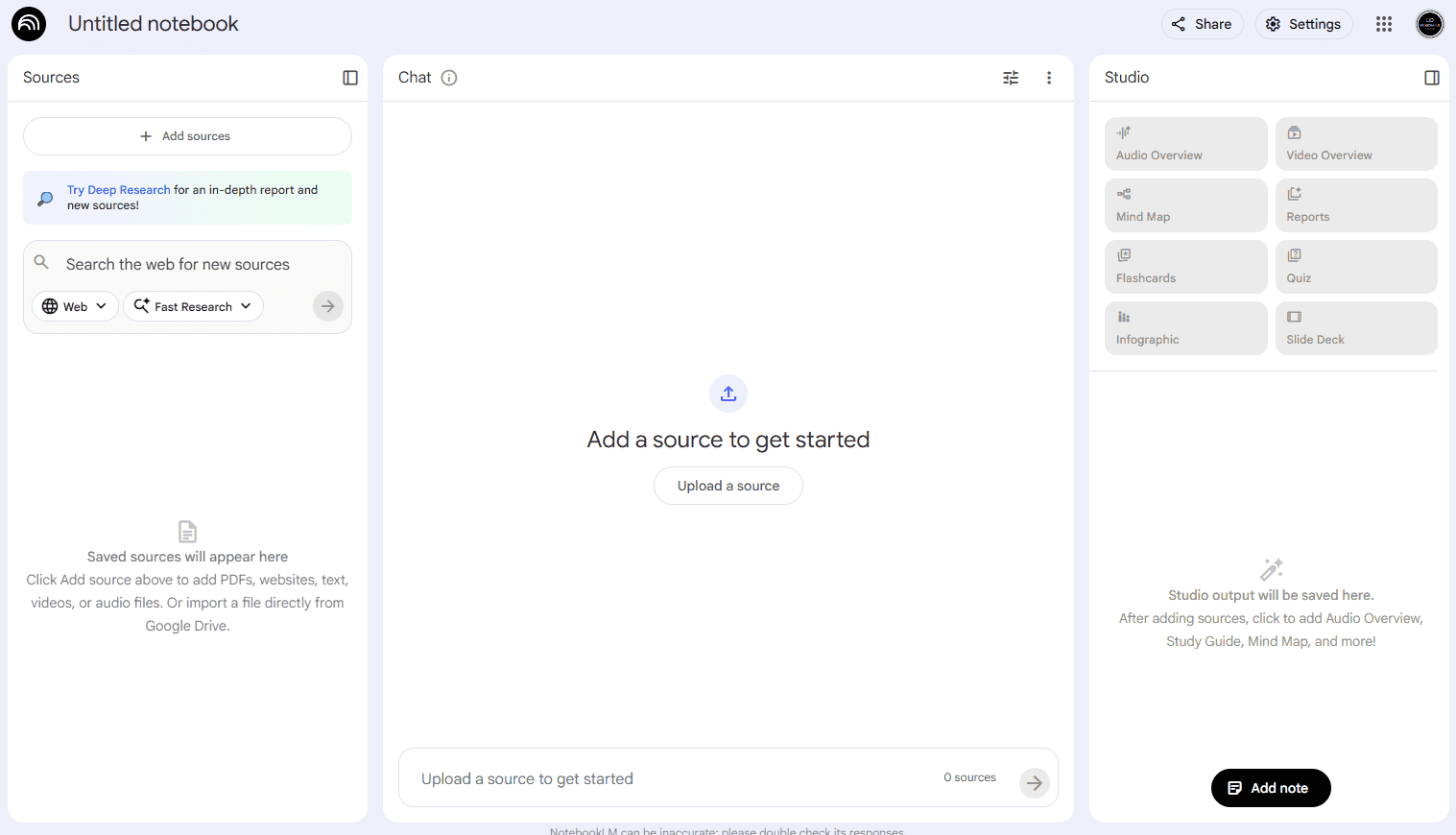1456x835 pixels.
Task: Click the Share button
Action: coord(1202,24)
